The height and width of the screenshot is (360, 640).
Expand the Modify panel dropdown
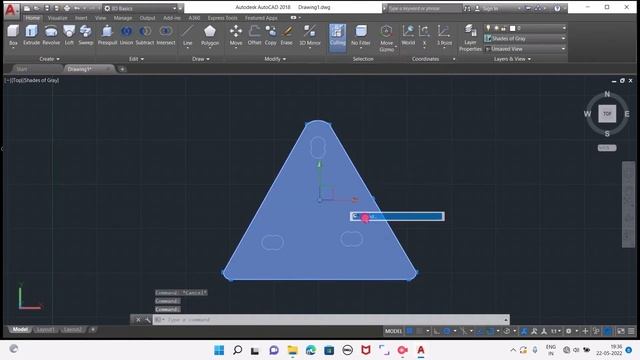(x=275, y=59)
